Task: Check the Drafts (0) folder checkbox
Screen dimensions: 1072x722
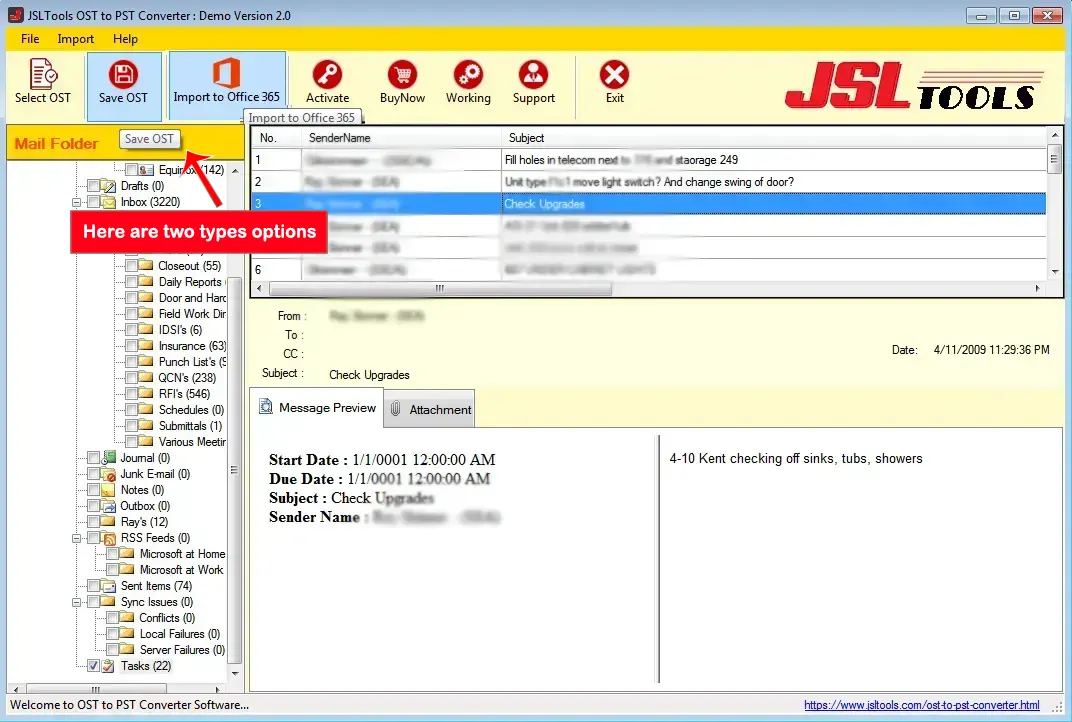Action: [93, 186]
